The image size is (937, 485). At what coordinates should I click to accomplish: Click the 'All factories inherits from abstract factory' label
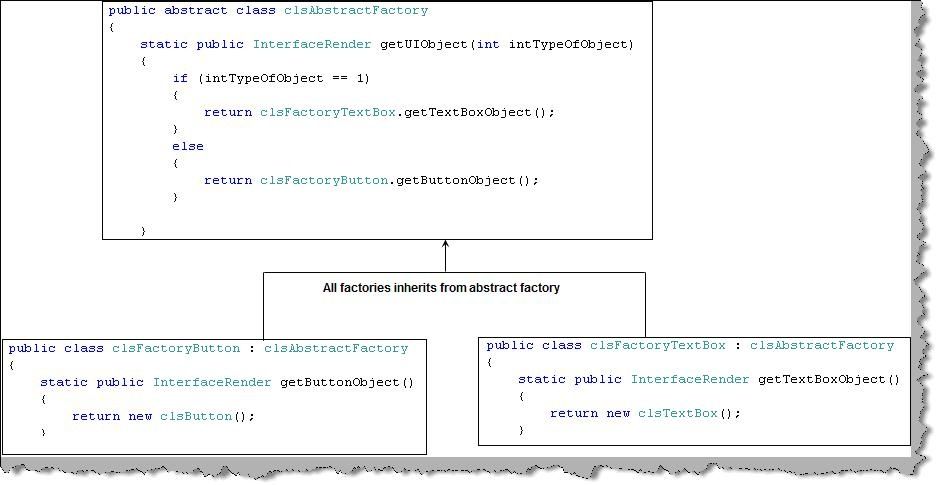(441, 288)
